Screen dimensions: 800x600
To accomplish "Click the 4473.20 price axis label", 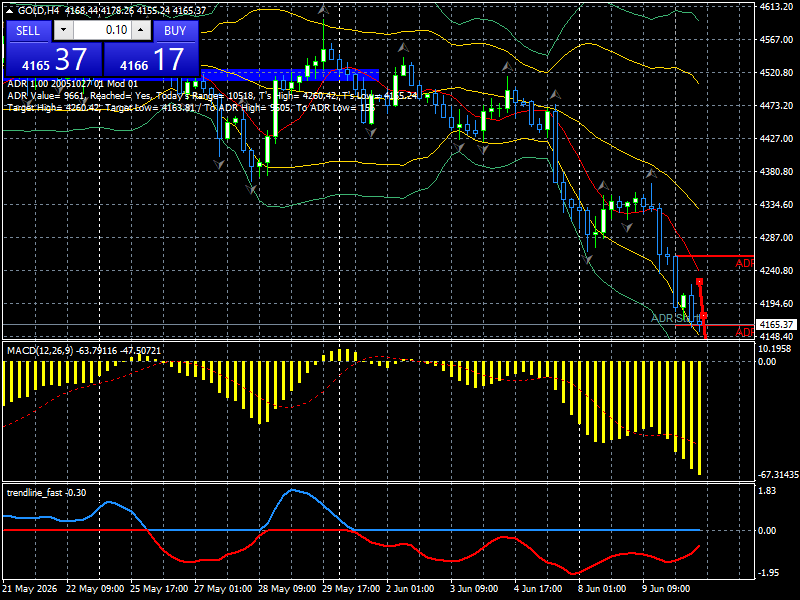I will (776, 105).
